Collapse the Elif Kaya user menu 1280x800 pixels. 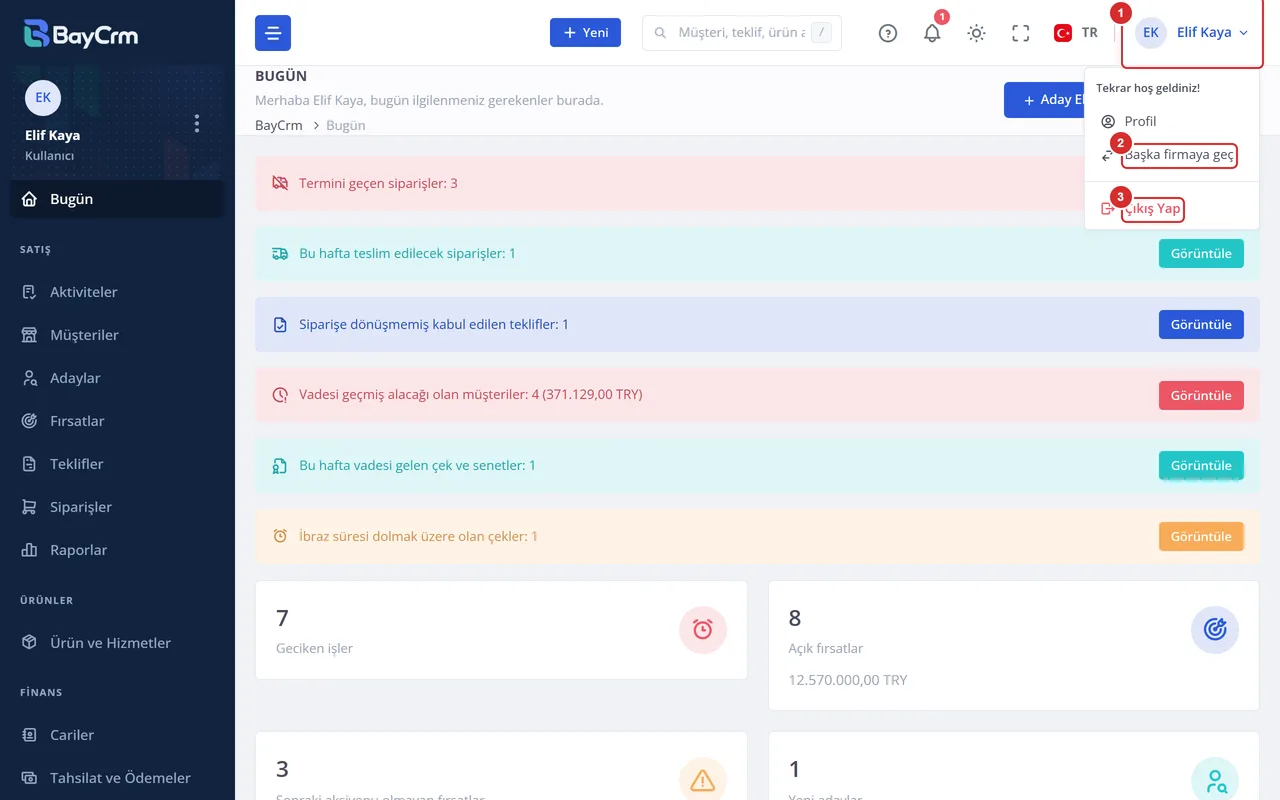point(1192,33)
